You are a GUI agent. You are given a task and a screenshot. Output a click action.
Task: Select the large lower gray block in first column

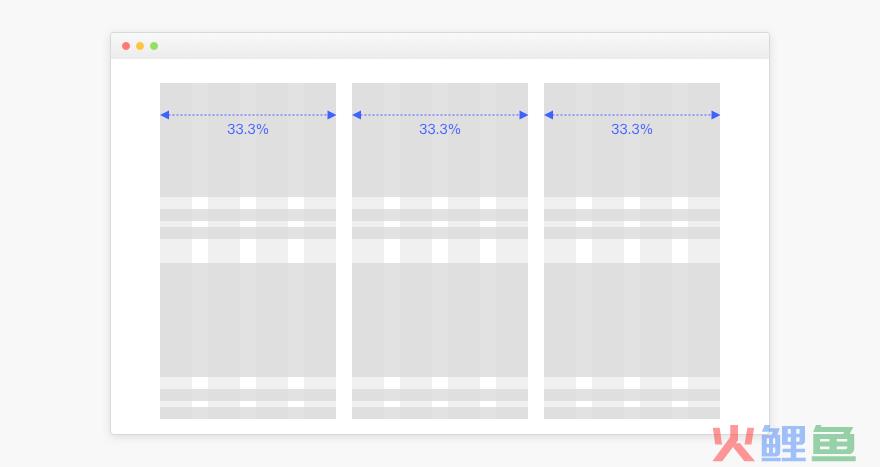(x=248, y=320)
